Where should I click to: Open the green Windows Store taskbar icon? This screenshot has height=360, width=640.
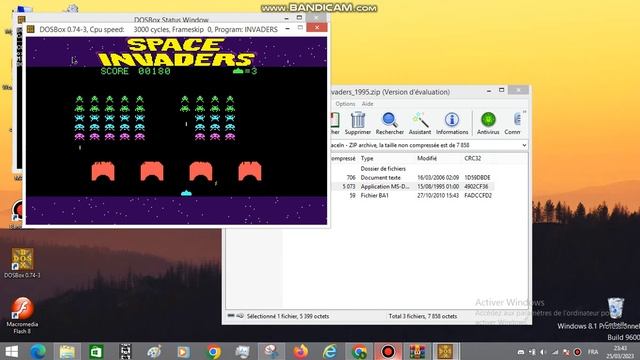pyautogui.click(x=96, y=351)
